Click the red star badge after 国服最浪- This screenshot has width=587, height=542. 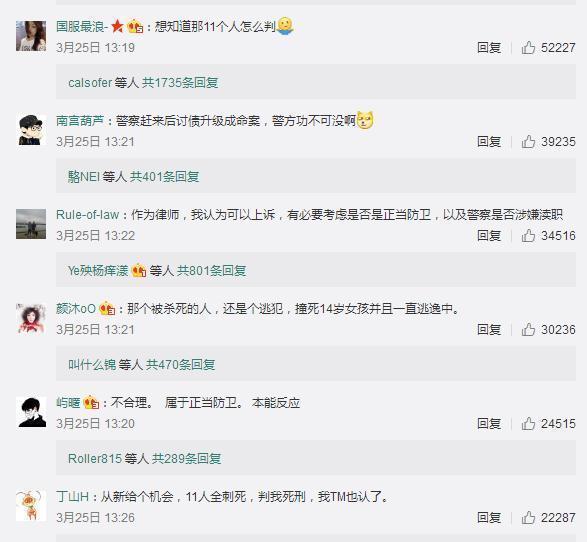coord(118,26)
